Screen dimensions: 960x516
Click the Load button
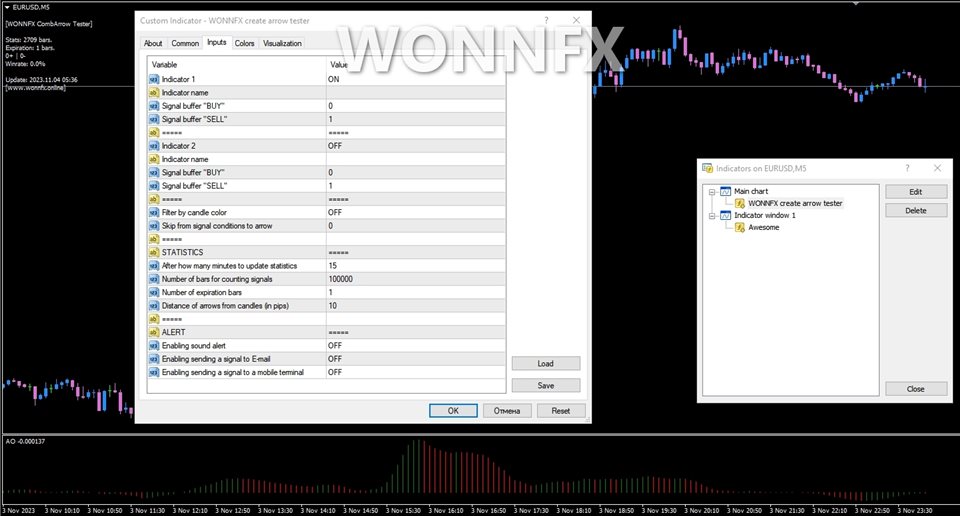click(x=546, y=364)
